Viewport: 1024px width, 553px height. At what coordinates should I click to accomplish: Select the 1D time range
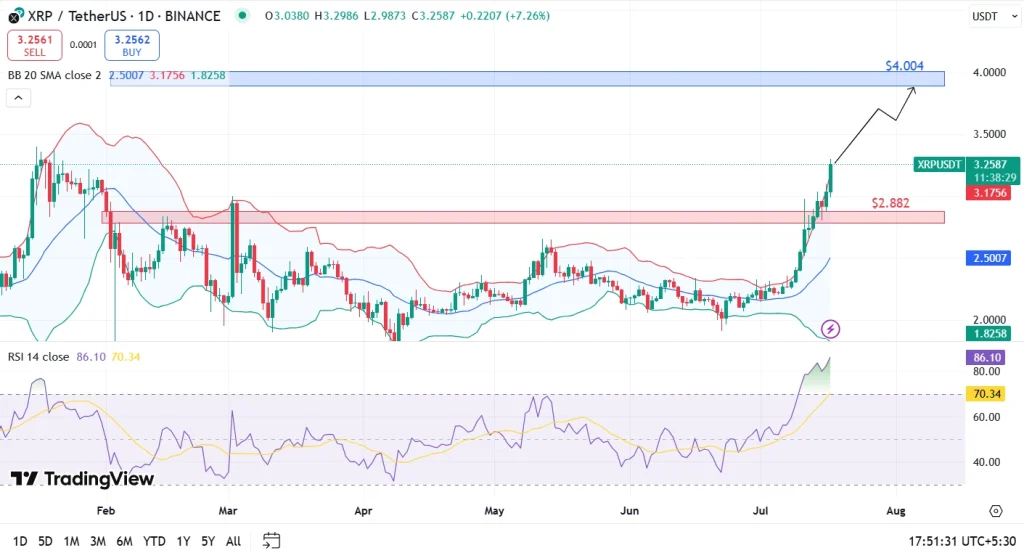point(20,541)
